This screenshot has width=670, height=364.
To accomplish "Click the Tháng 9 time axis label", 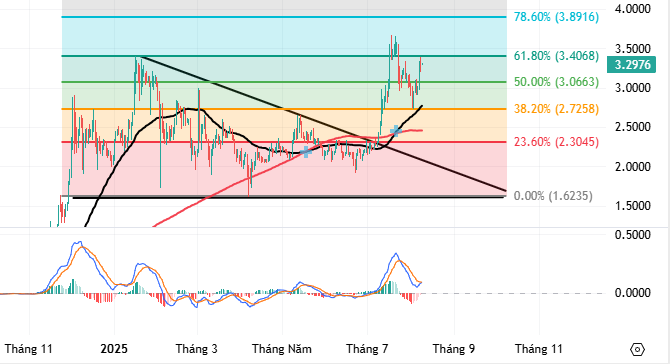I will tap(454, 349).
